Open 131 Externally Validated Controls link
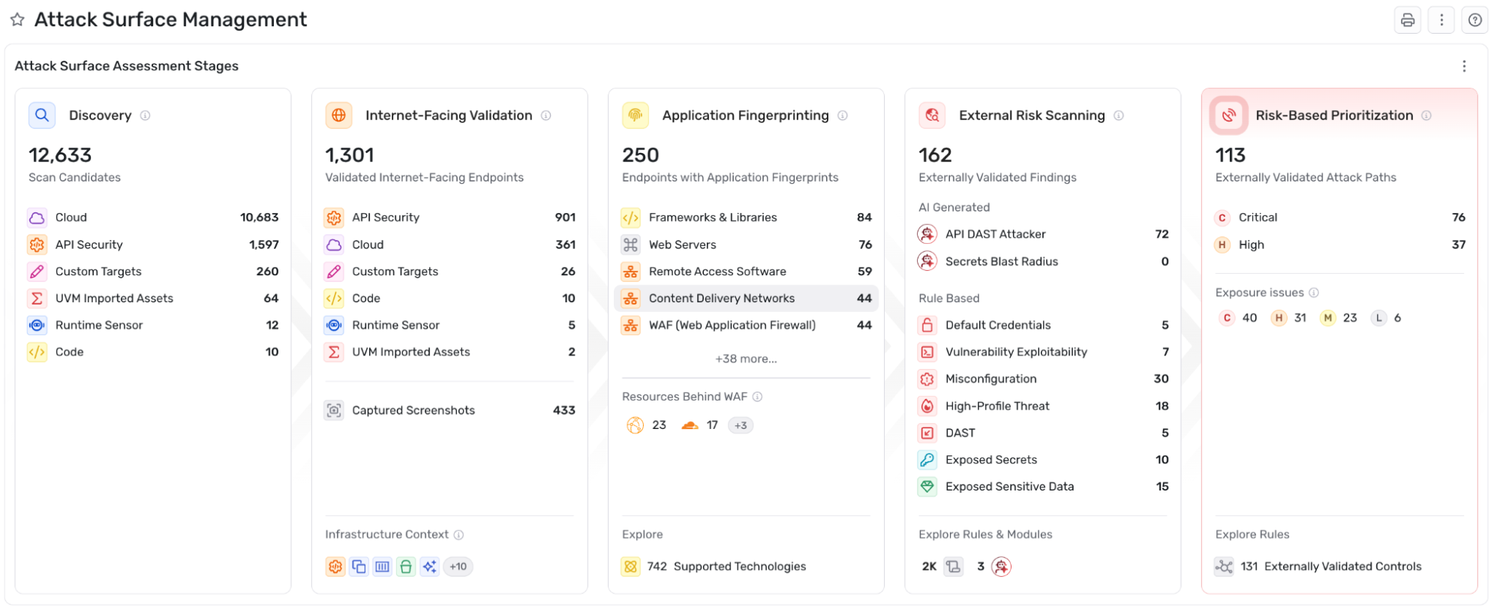The image size is (1500, 612). [1319, 567]
